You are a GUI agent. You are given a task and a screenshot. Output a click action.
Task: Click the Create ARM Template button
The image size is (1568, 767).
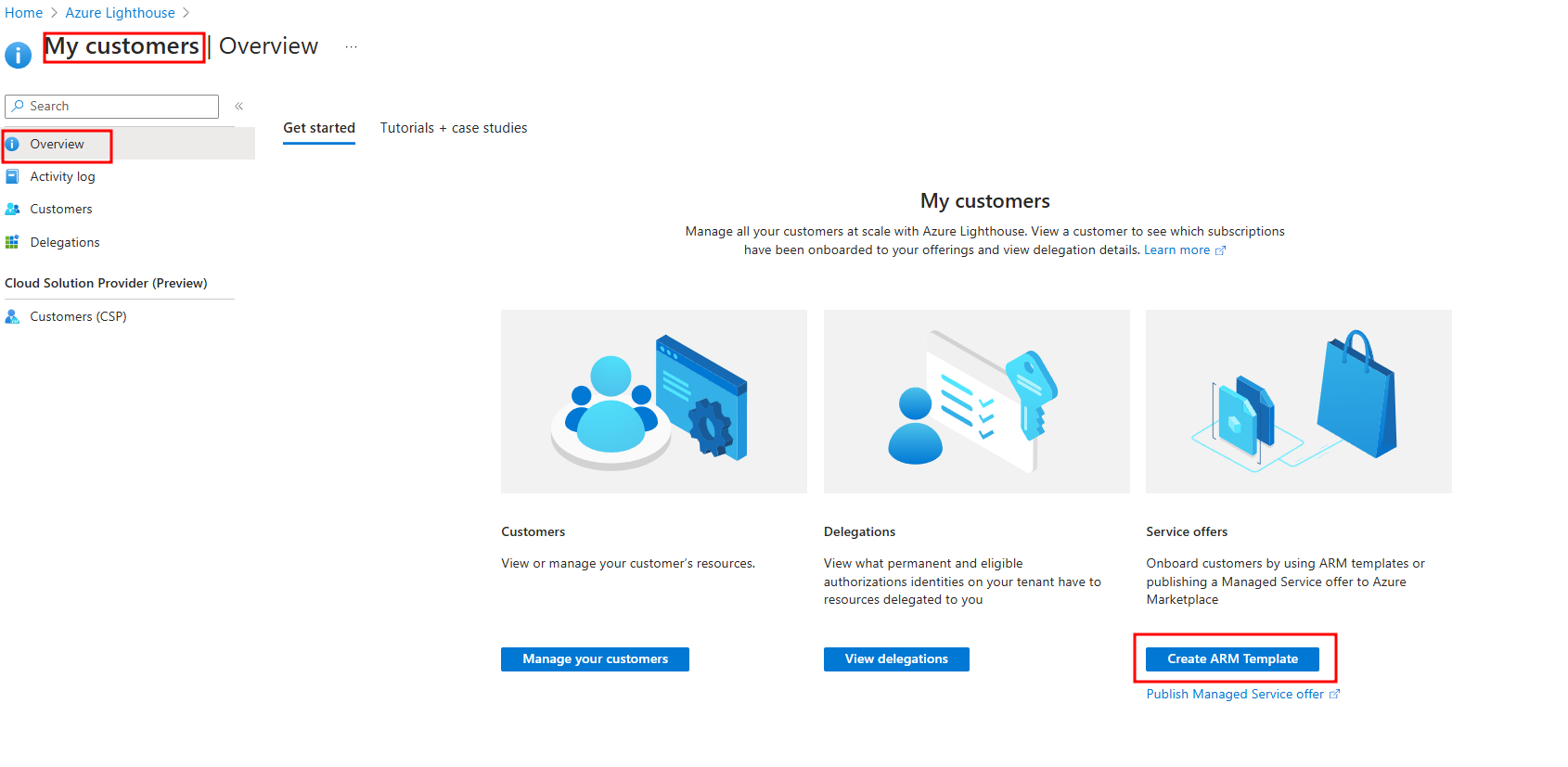[x=1232, y=659]
